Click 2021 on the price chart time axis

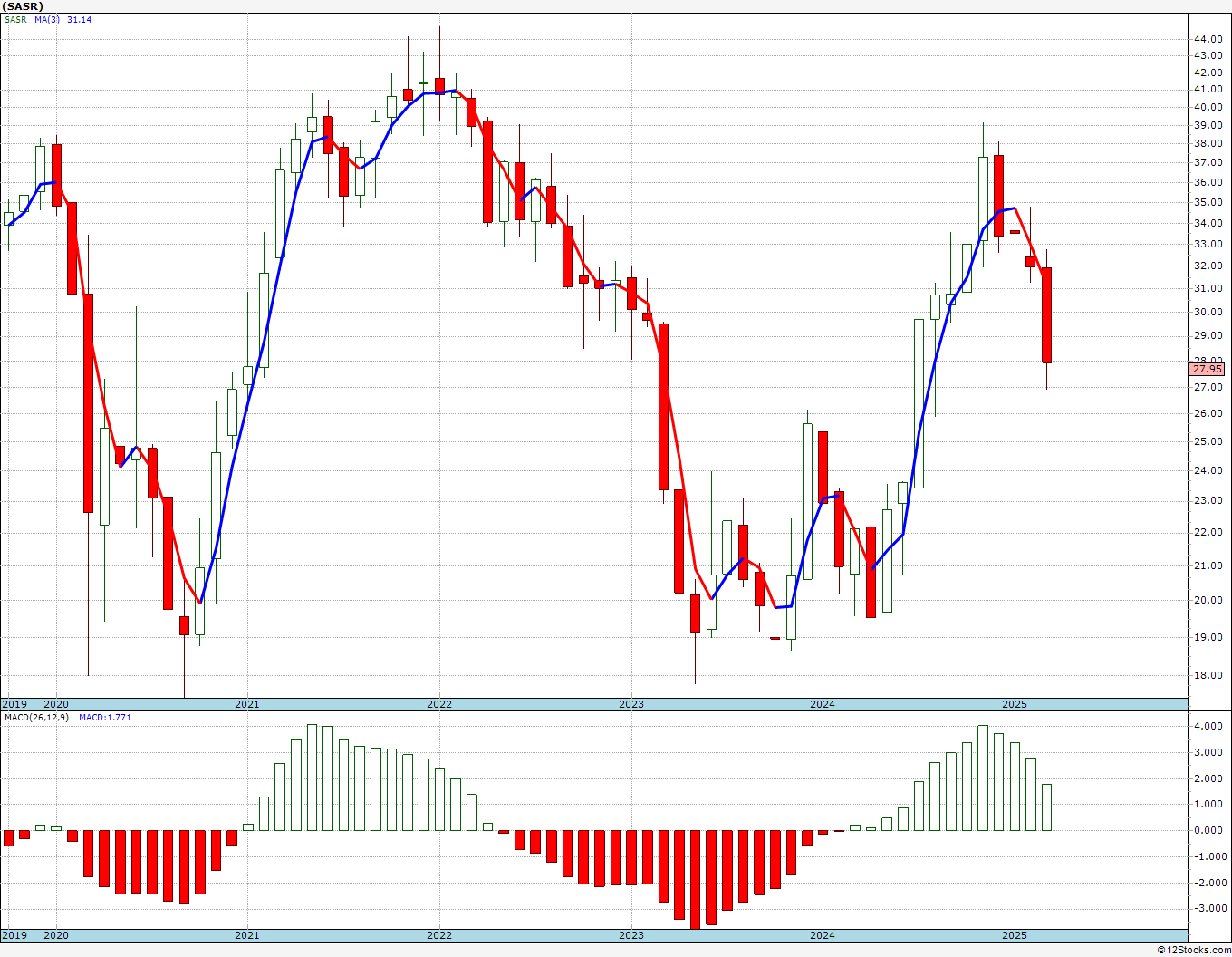[x=247, y=704]
